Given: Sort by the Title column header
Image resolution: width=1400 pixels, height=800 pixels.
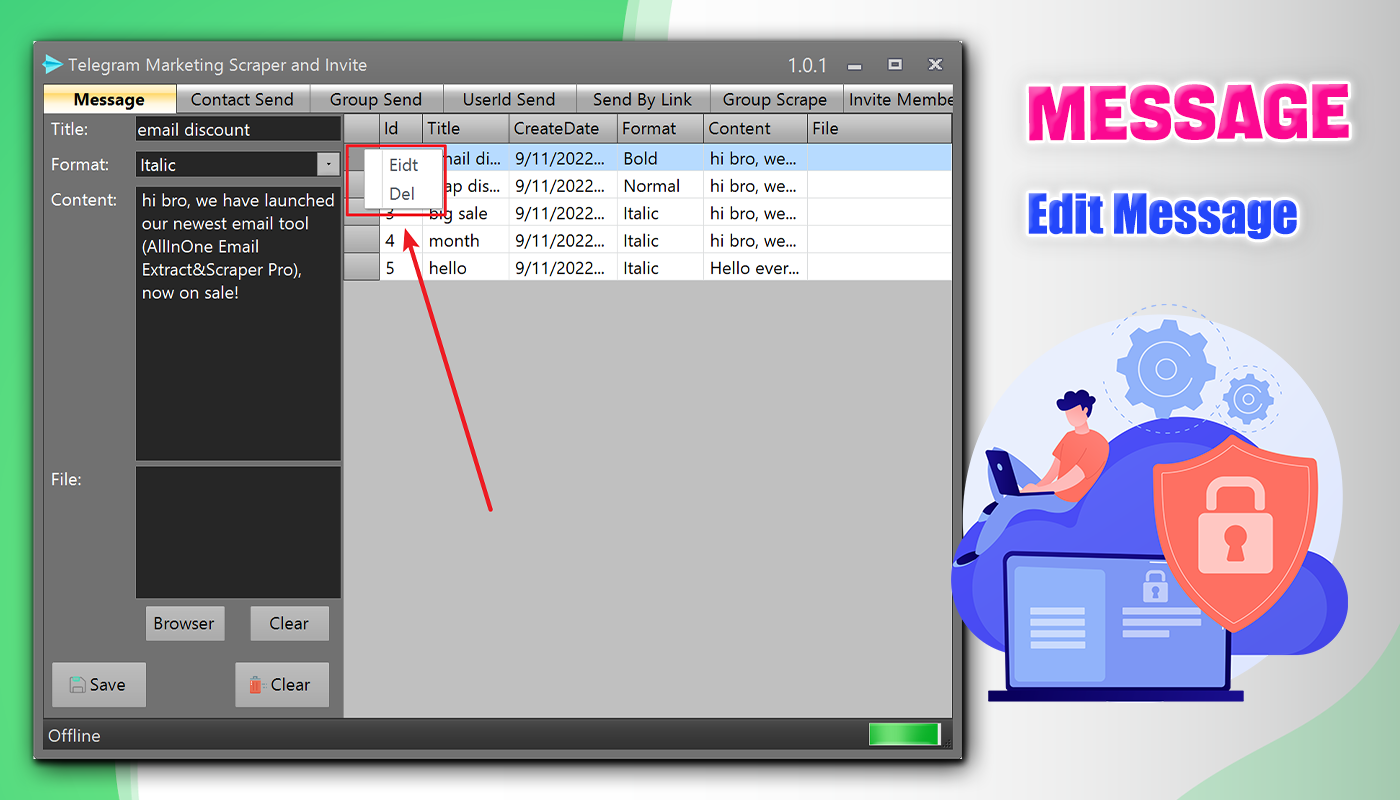Looking at the screenshot, I should 465,128.
